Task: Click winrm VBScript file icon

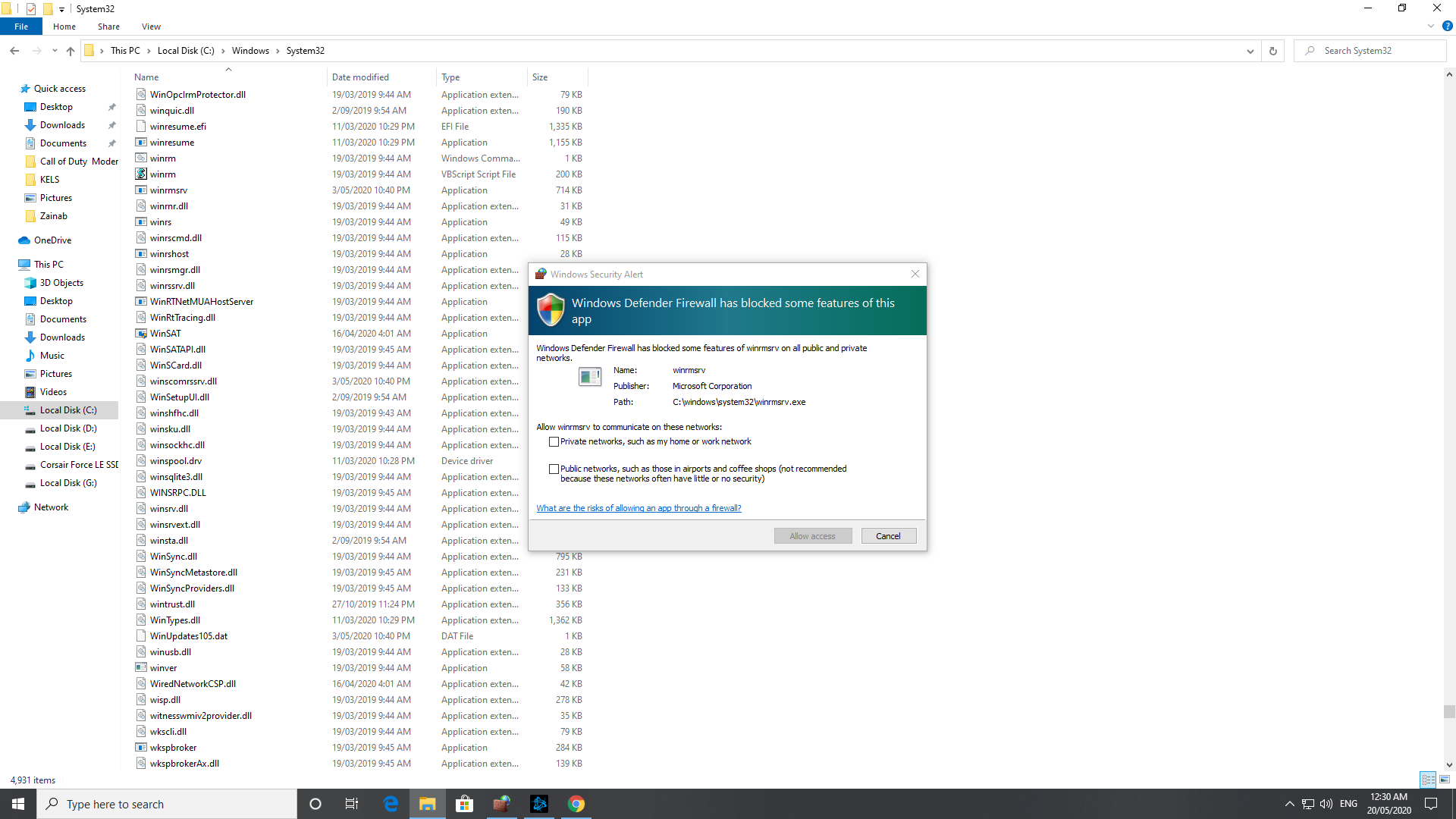Action: click(141, 174)
